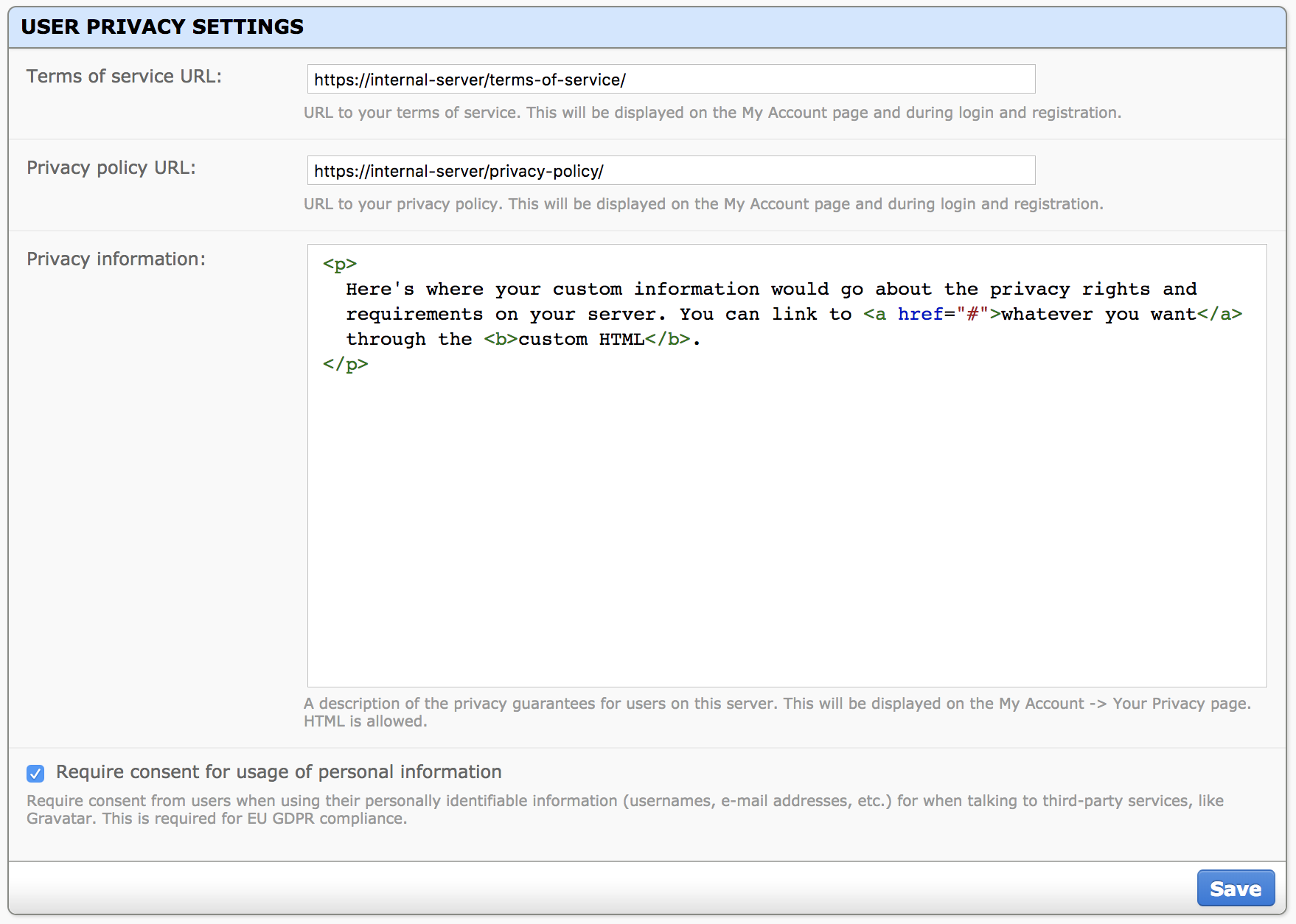The image size is (1296, 924).
Task: Click the 'USER PRIVACY SETTINGS' heading
Action: [162, 27]
